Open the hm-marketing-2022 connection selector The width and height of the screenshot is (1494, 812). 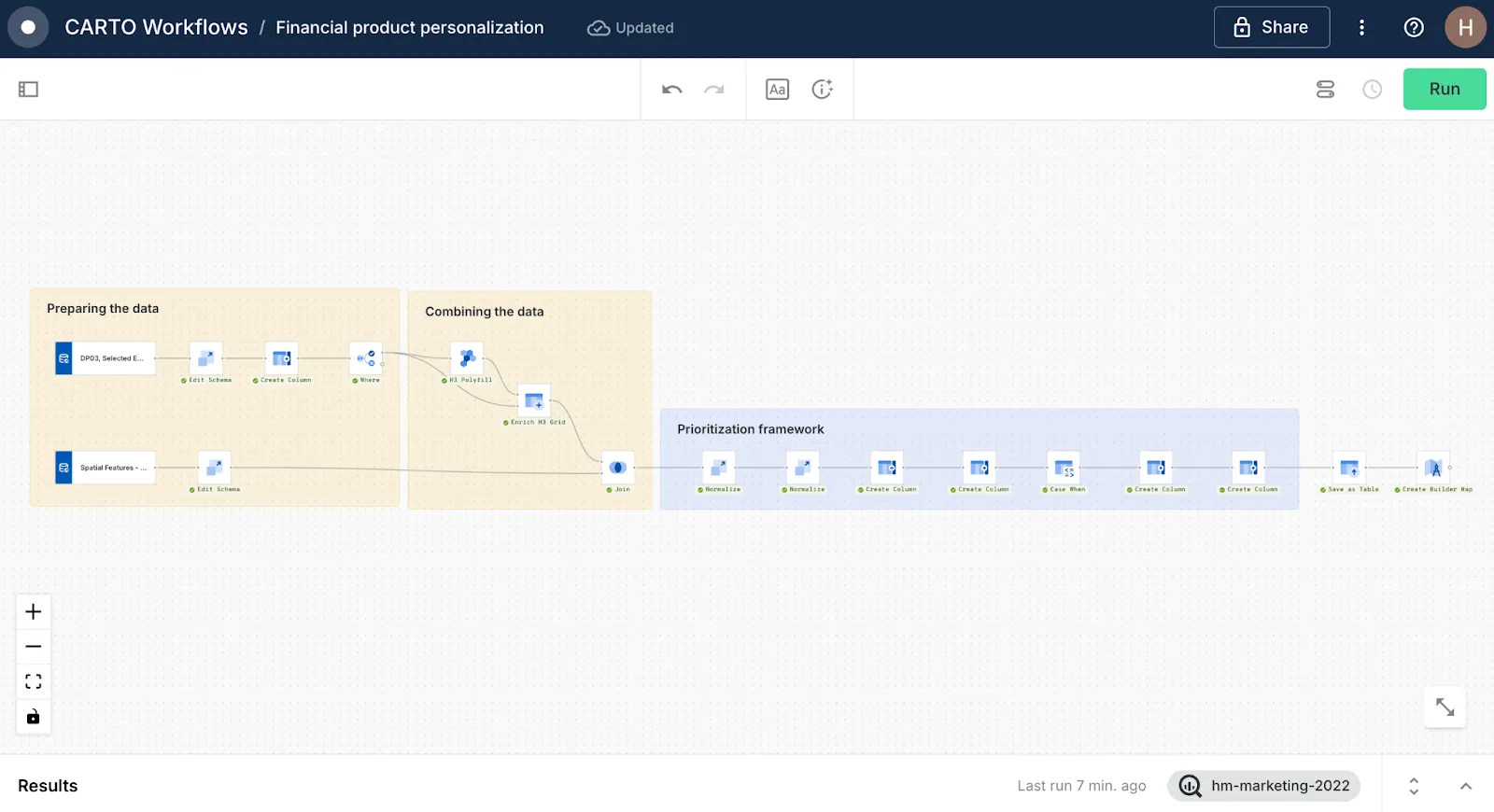(1263, 786)
